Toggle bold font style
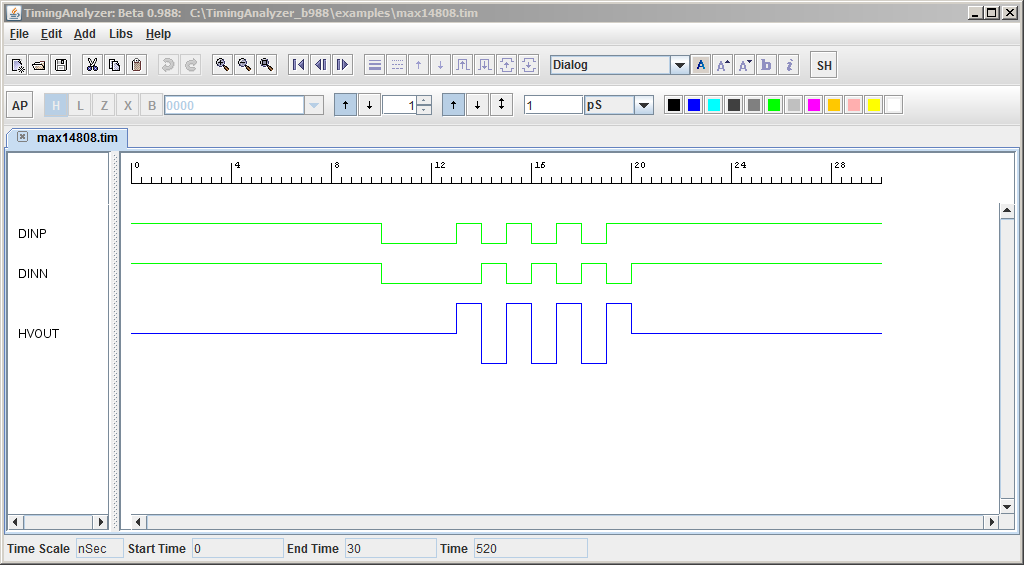 click(x=767, y=65)
